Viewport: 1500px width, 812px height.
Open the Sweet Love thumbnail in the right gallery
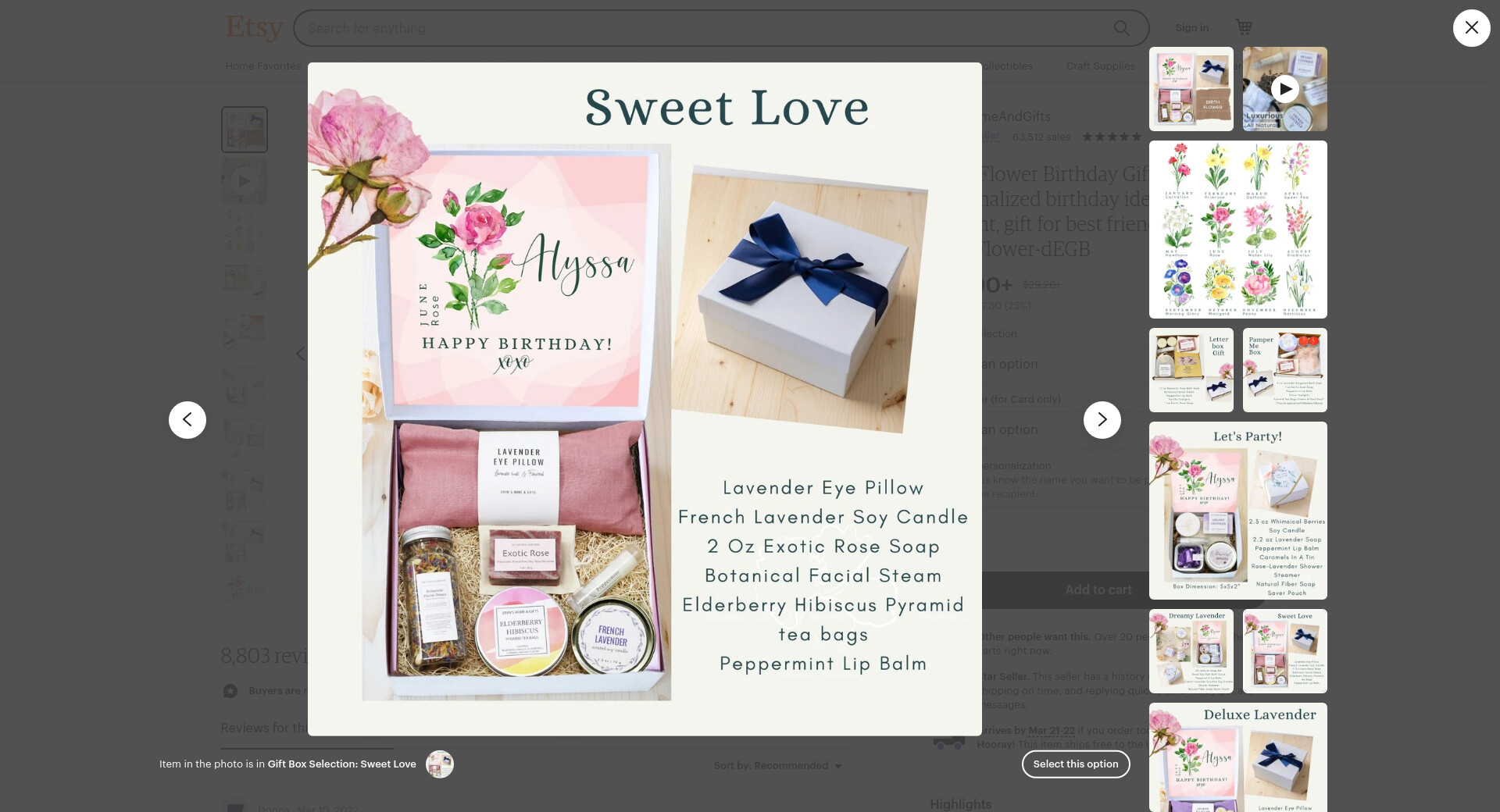coord(1285,651)
